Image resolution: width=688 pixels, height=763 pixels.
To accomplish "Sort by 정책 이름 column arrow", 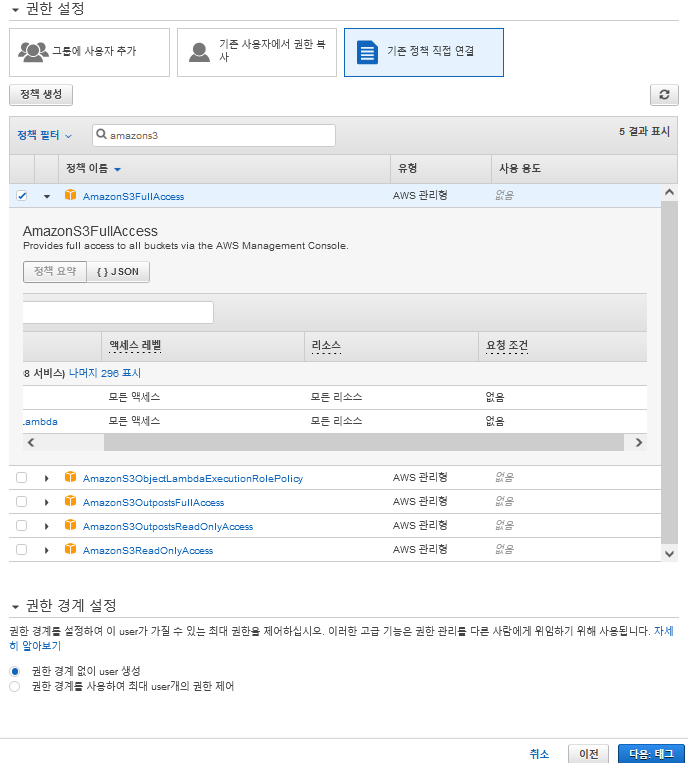I will pyautogui.click(x=117, y=169).
